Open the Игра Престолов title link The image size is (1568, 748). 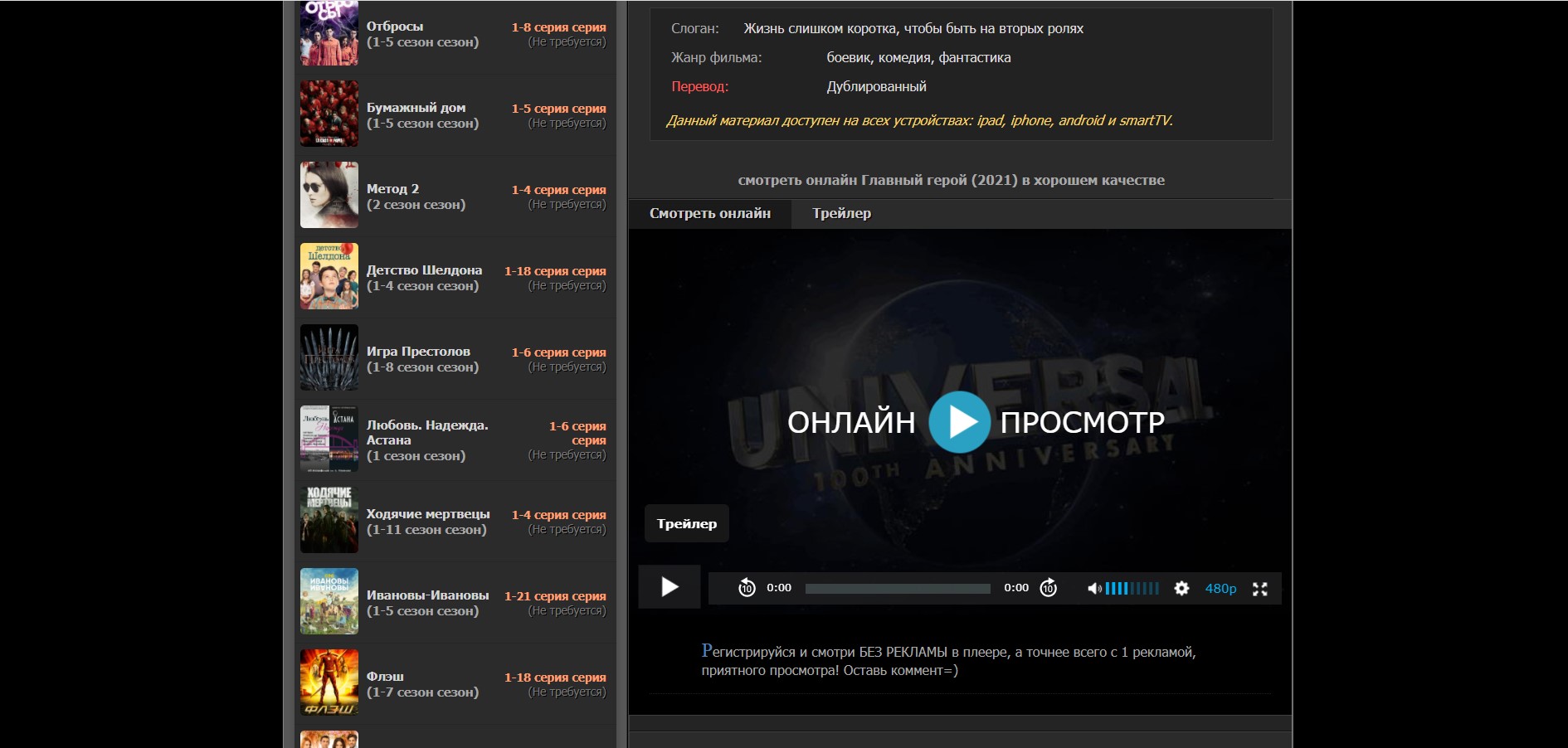(x=419, y=352)
